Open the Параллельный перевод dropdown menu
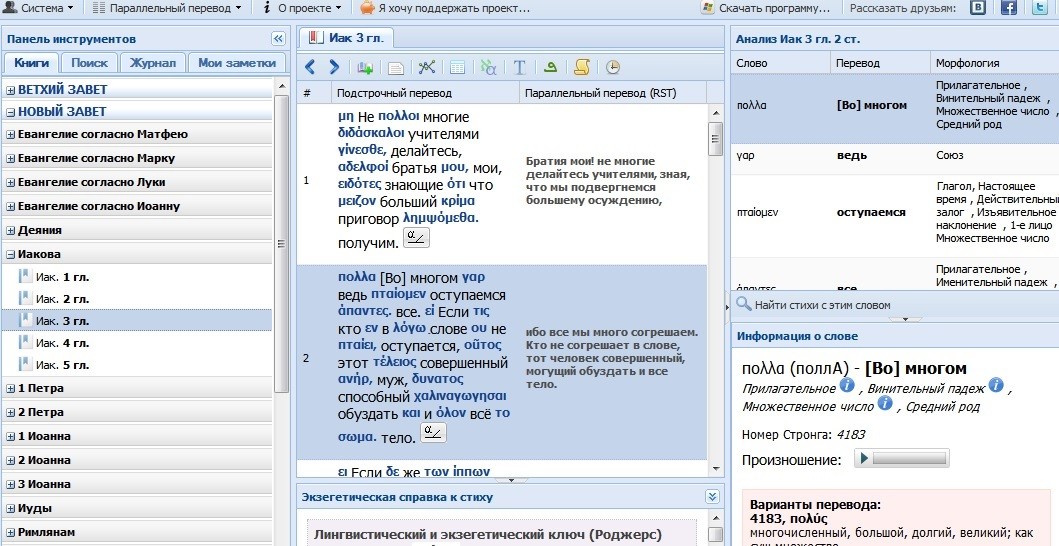The height and width of the screenshot is (546, 1059). coord(166,8)
